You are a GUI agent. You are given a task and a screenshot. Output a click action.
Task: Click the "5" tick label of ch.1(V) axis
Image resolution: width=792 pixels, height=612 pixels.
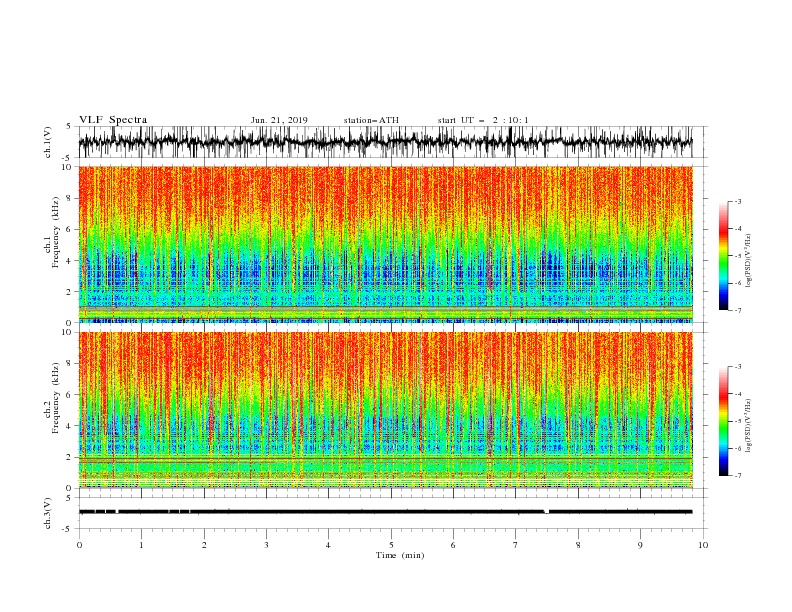click(70, 126)
